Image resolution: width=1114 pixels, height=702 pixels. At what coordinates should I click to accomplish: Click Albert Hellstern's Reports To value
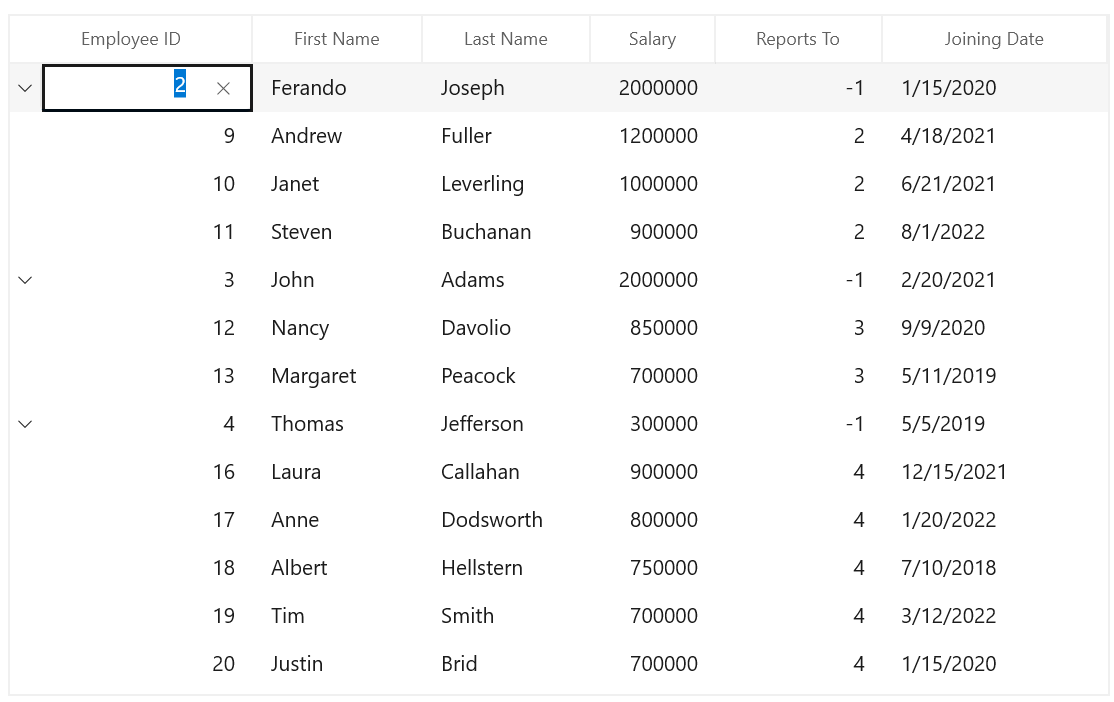pos(858,567)
